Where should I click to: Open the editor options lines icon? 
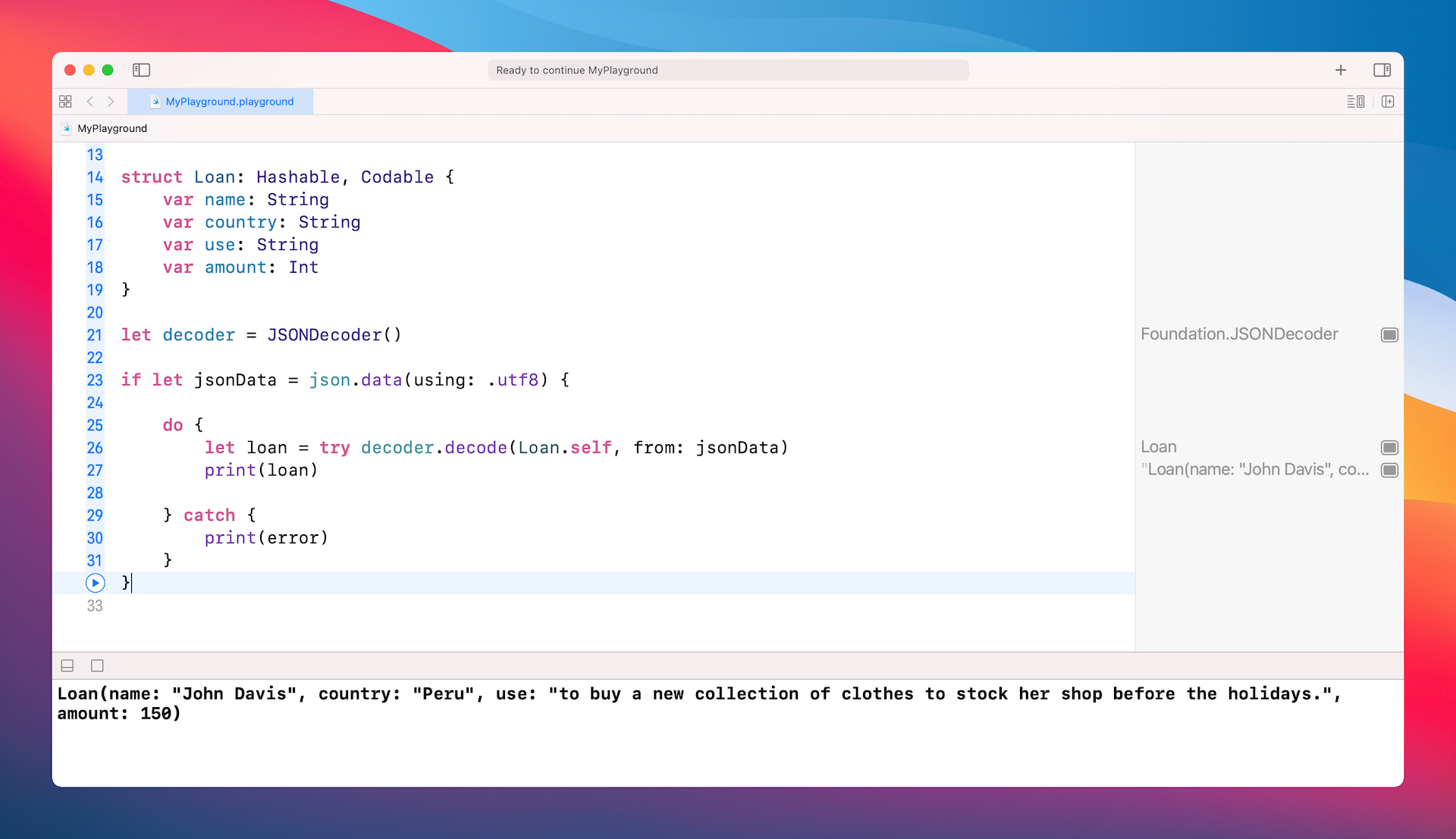1355,102
